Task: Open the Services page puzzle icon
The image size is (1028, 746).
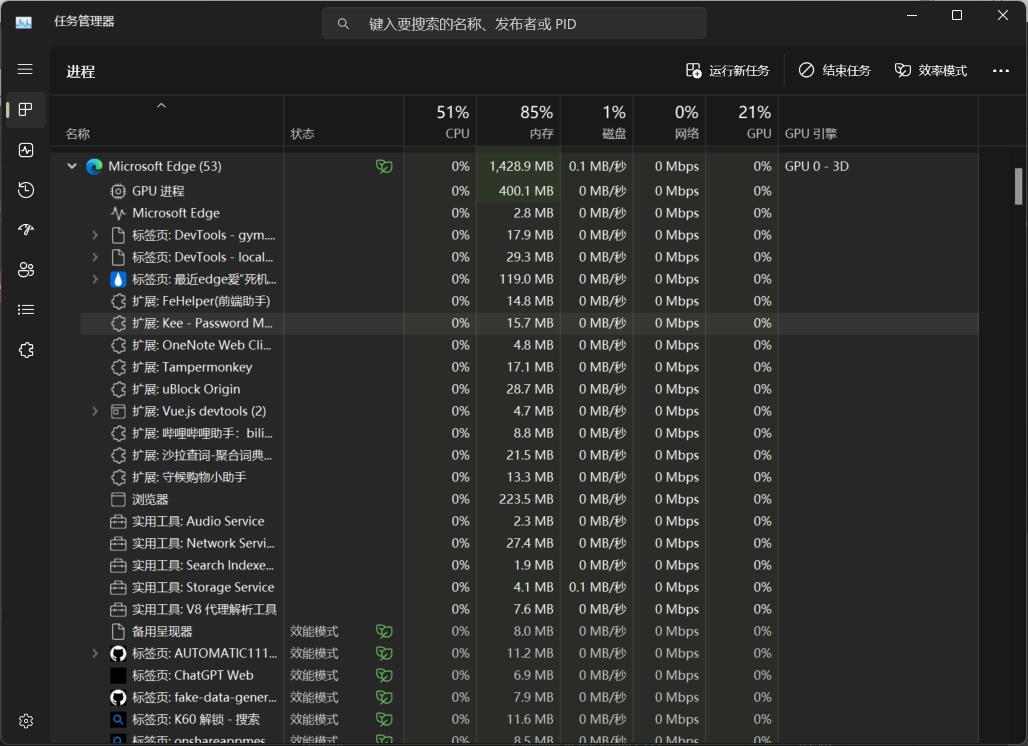Action: 26,350
